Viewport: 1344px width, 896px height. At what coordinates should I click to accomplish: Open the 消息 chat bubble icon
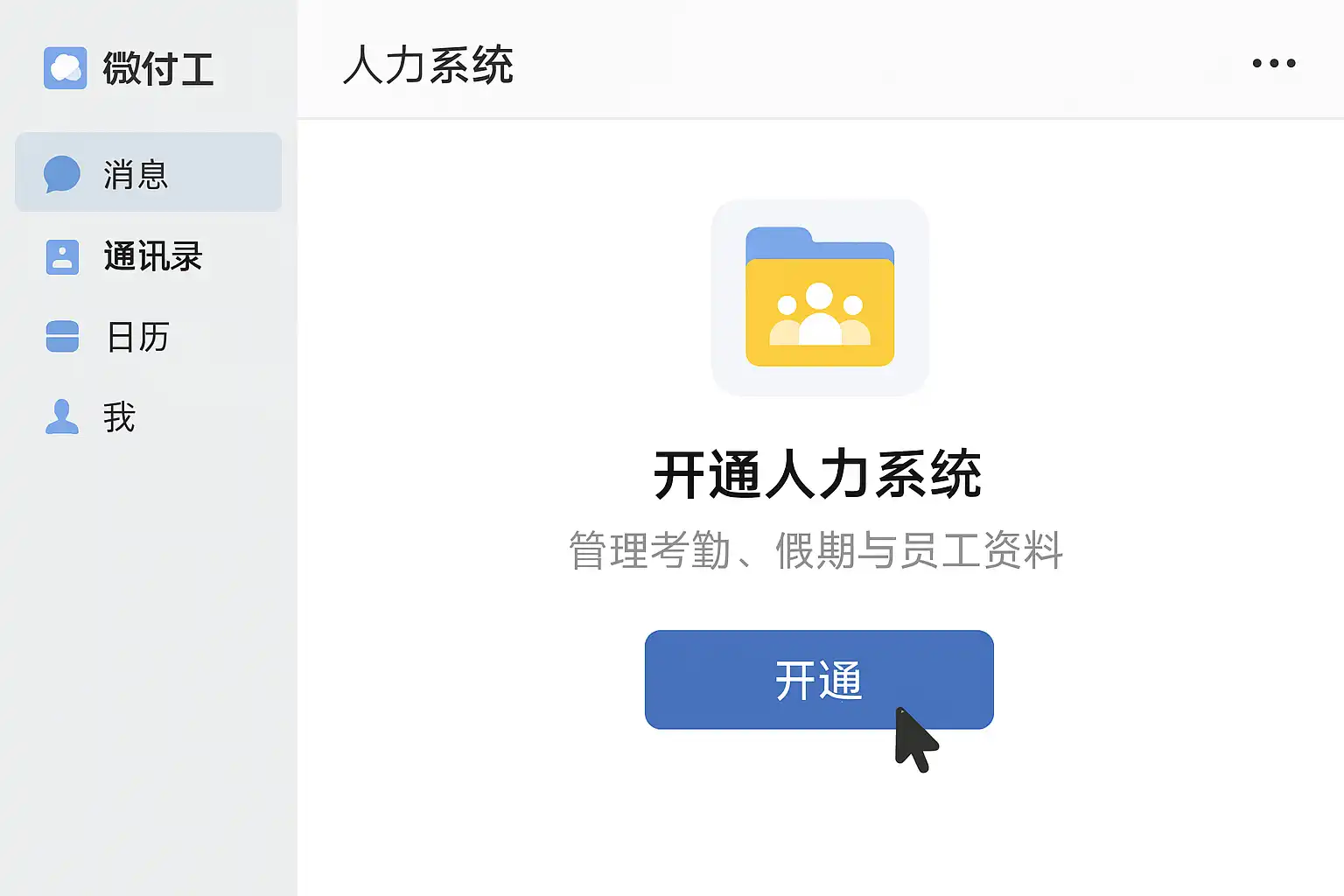point(62,174)
